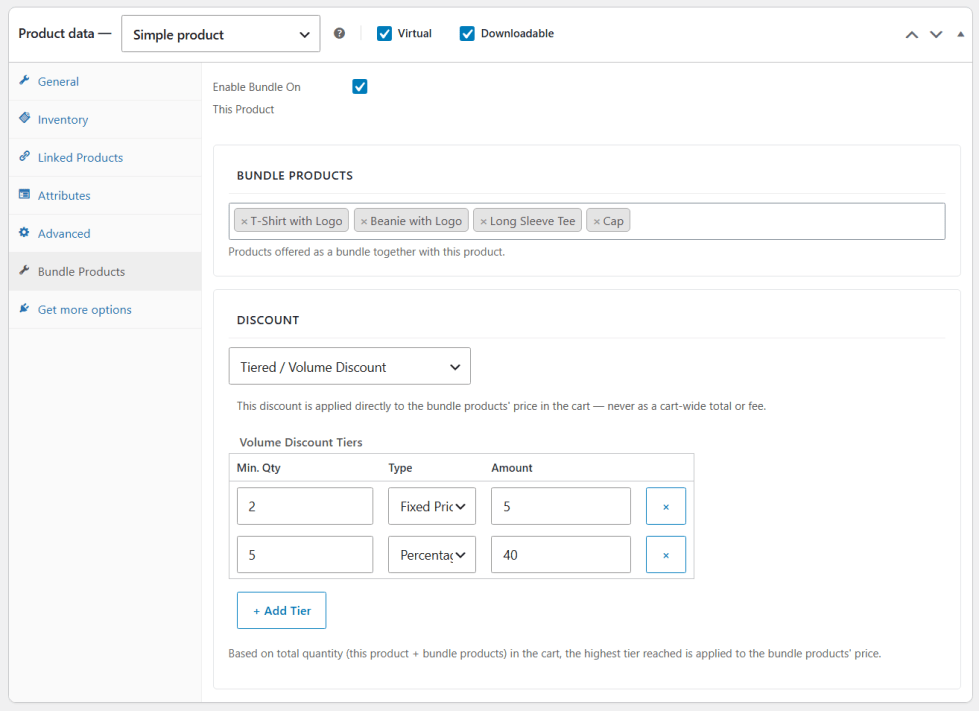The image size is (979, 711).
Task: Click the Amount field containing 40
Action: [561, 554]
